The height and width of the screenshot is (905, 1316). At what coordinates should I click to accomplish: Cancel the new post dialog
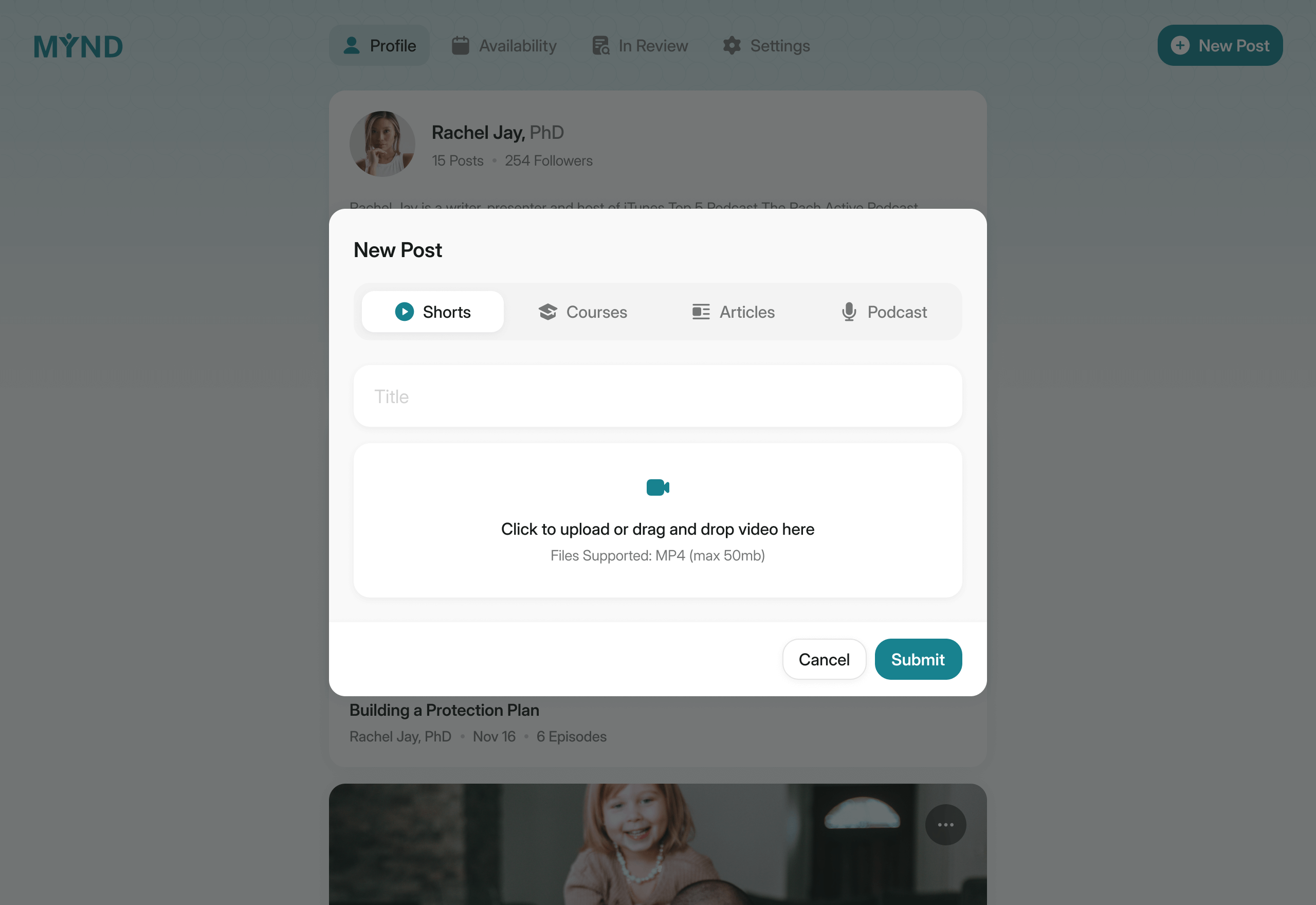tap(824, 660)
